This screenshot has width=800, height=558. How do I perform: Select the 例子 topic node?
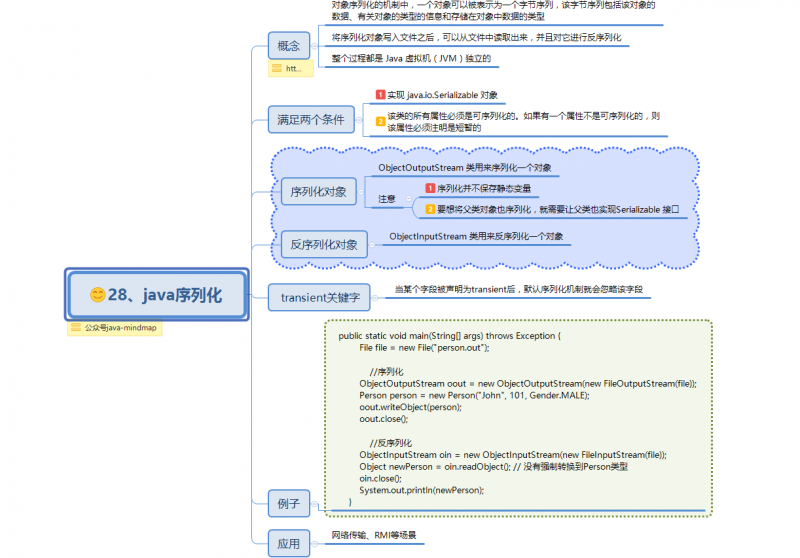(289, 502)
